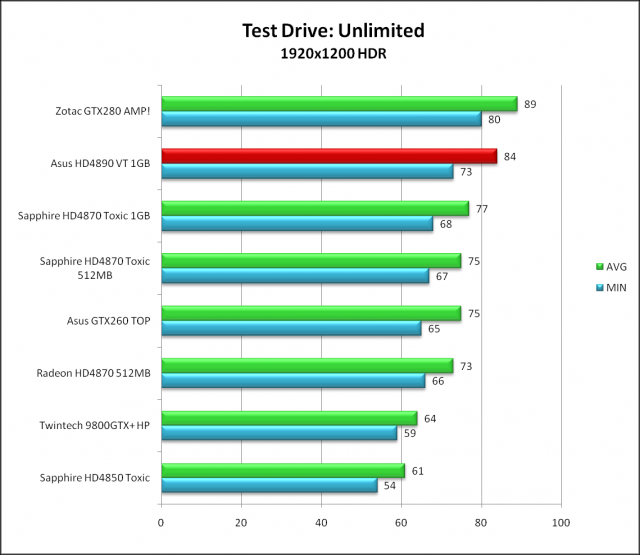This screenshot has width=640, height=555.
Task: Select the green Sapphire HD4870 Toxic 512MB bar
Action: pos(311,261)
